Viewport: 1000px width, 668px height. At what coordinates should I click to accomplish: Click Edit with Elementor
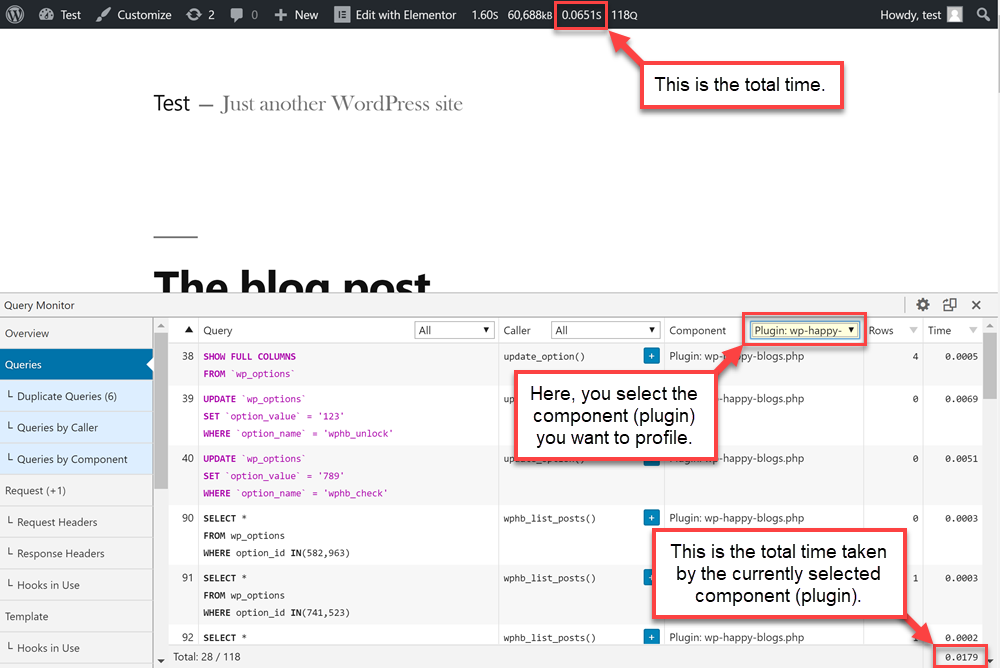click(395, 15)
